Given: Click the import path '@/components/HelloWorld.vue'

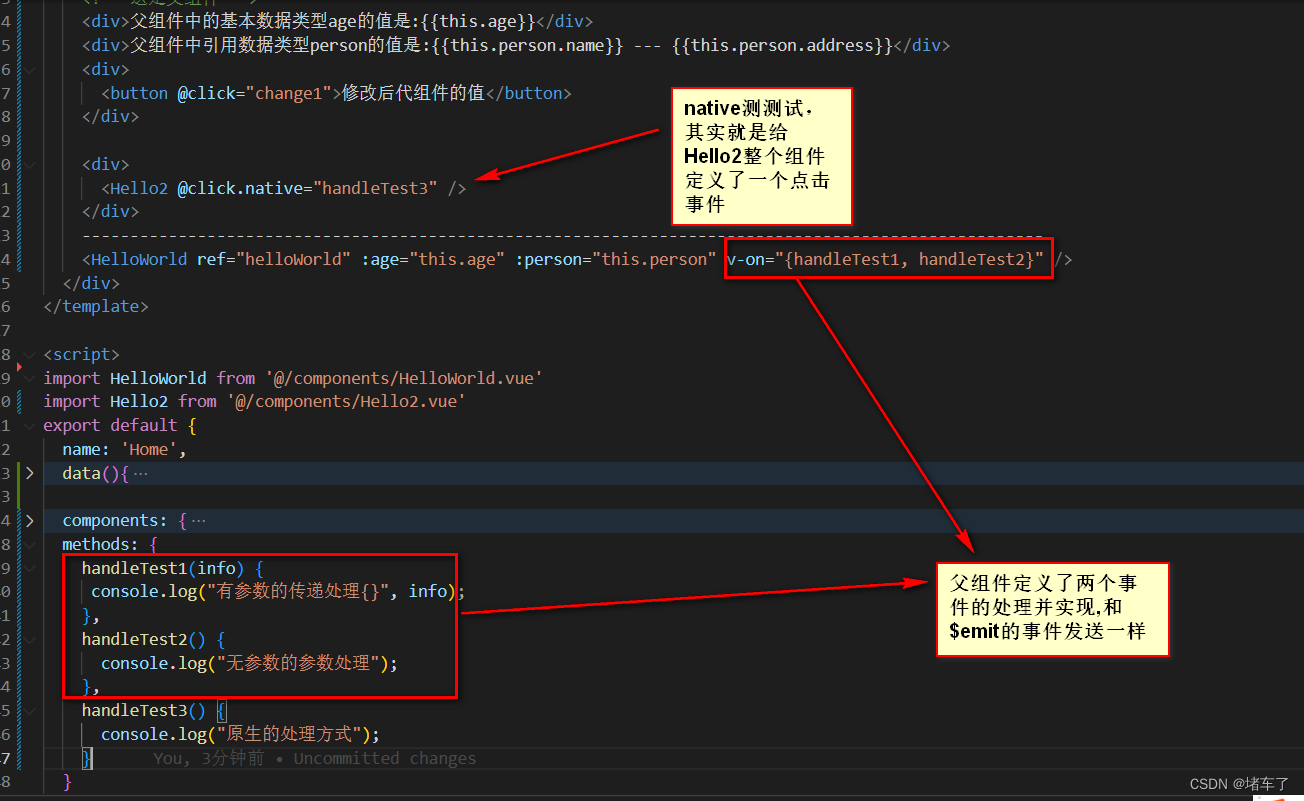Looking at the screenshot, I should tap(404, 378).
